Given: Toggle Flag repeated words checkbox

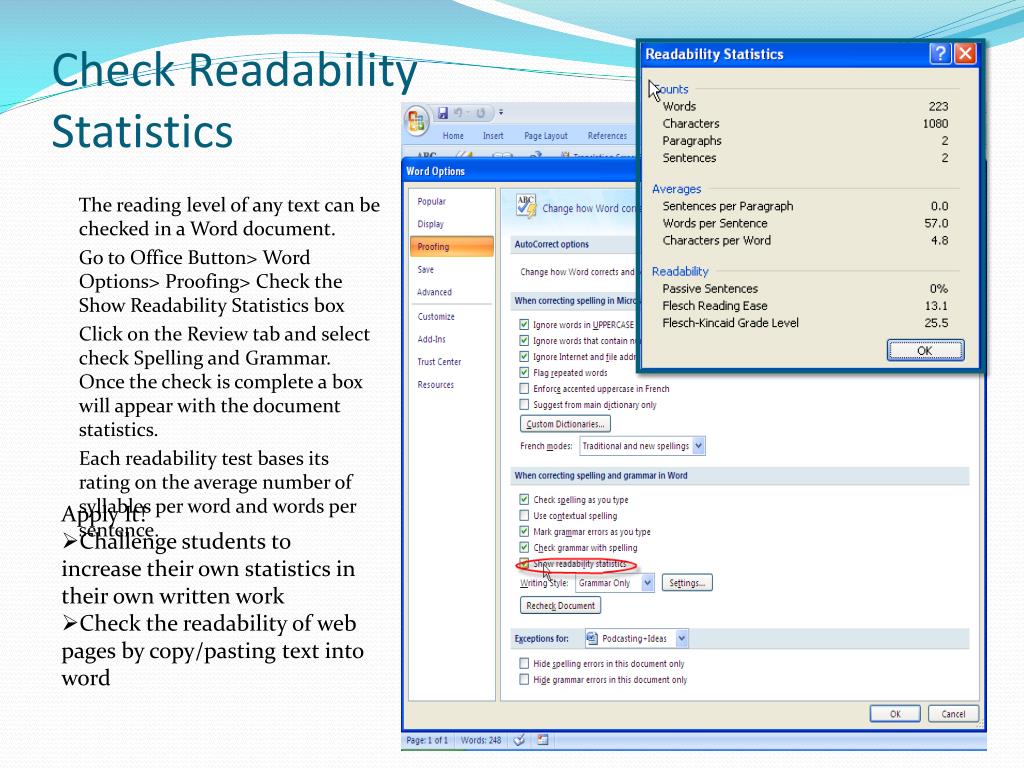Looking at the screenshot, I should click(x=524, y=372).
